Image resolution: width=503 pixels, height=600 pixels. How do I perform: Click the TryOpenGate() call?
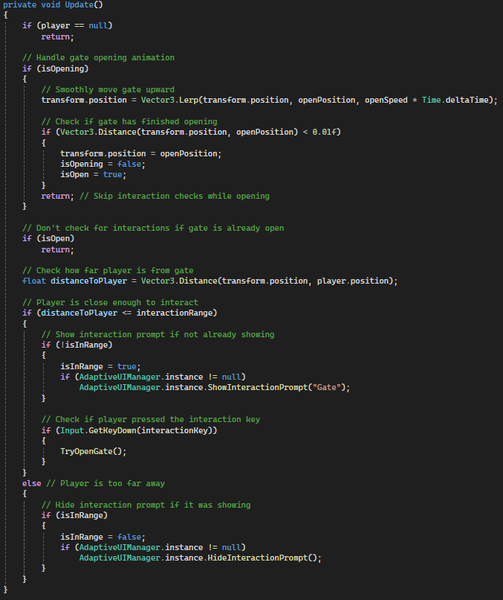[93, 451]
